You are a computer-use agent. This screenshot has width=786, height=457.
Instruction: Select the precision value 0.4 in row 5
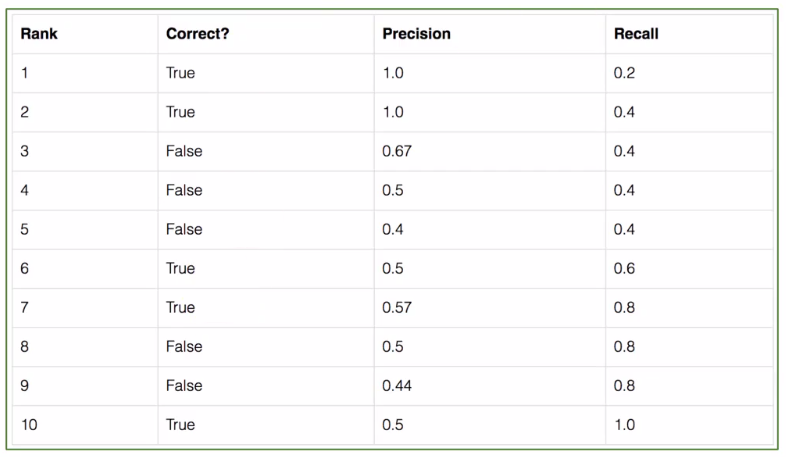[393, 229]
